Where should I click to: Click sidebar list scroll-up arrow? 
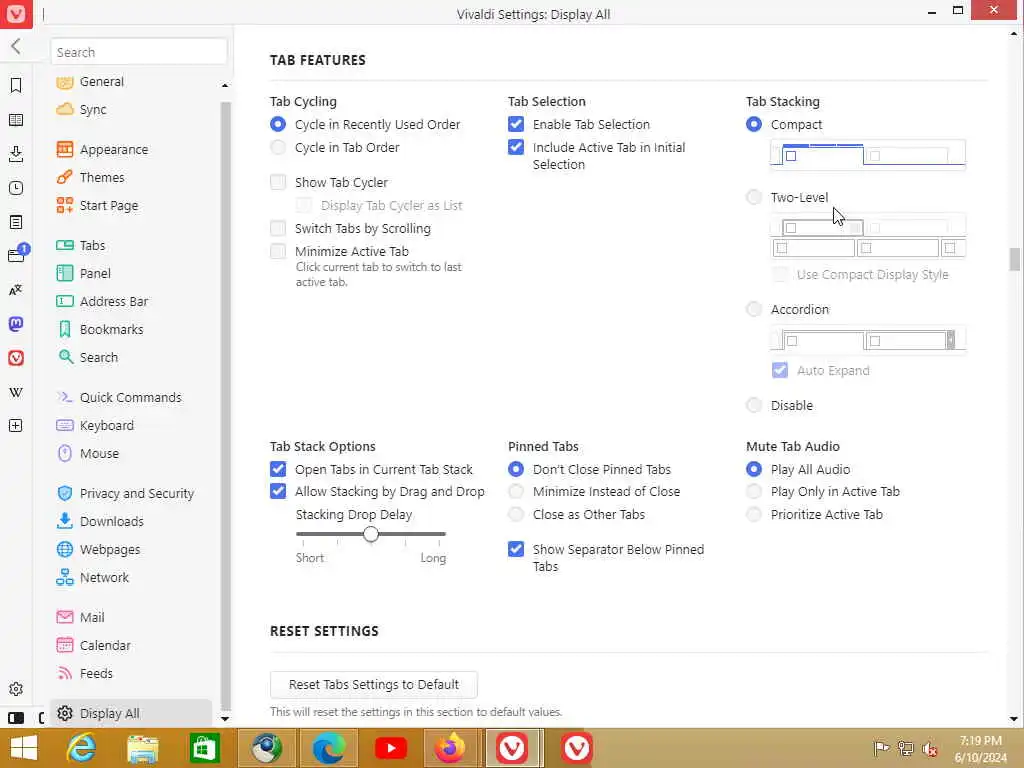coord(225,86)
